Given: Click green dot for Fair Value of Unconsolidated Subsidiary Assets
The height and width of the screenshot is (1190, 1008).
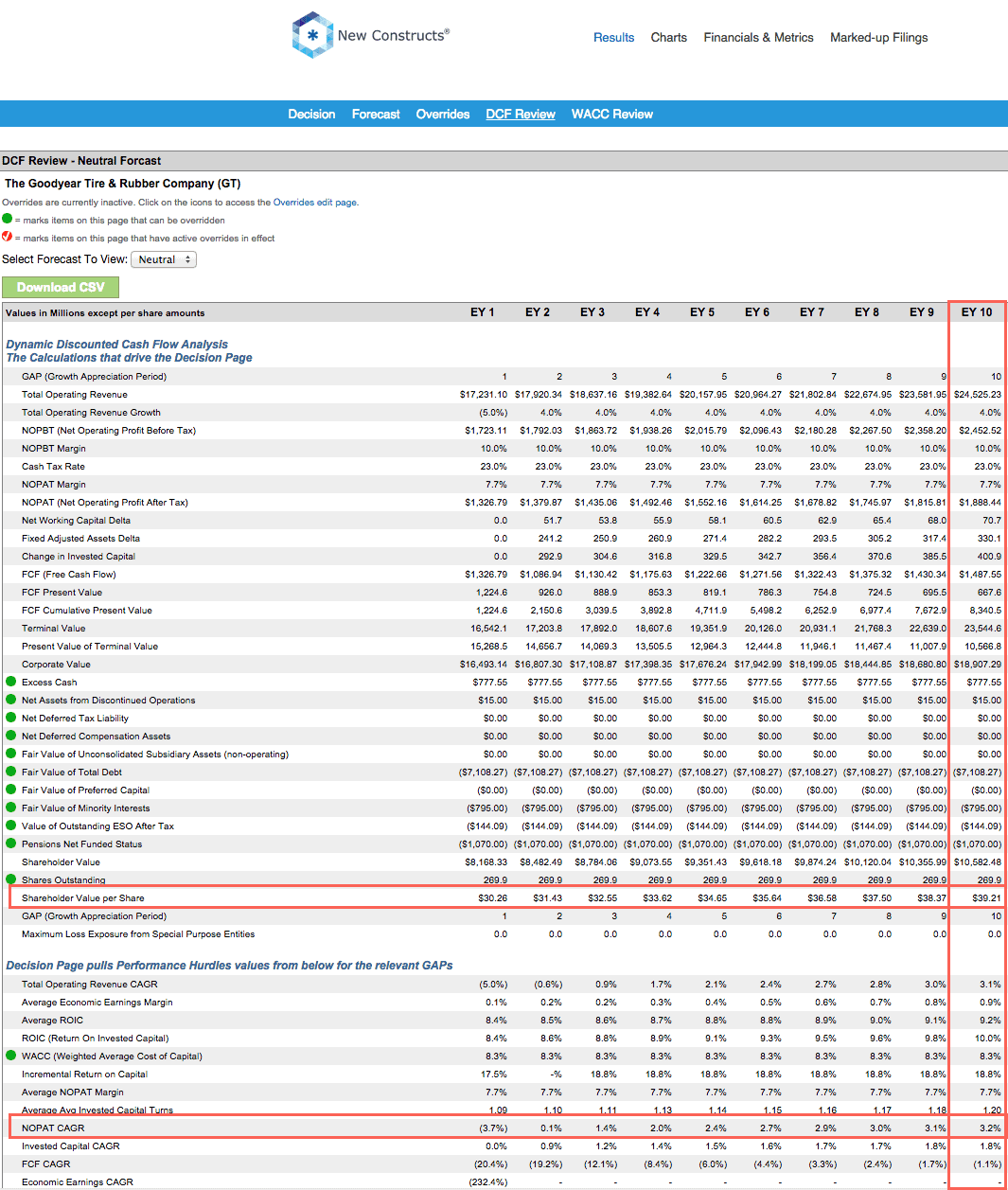Looking at the screenshot, I should tap(10, 754).
